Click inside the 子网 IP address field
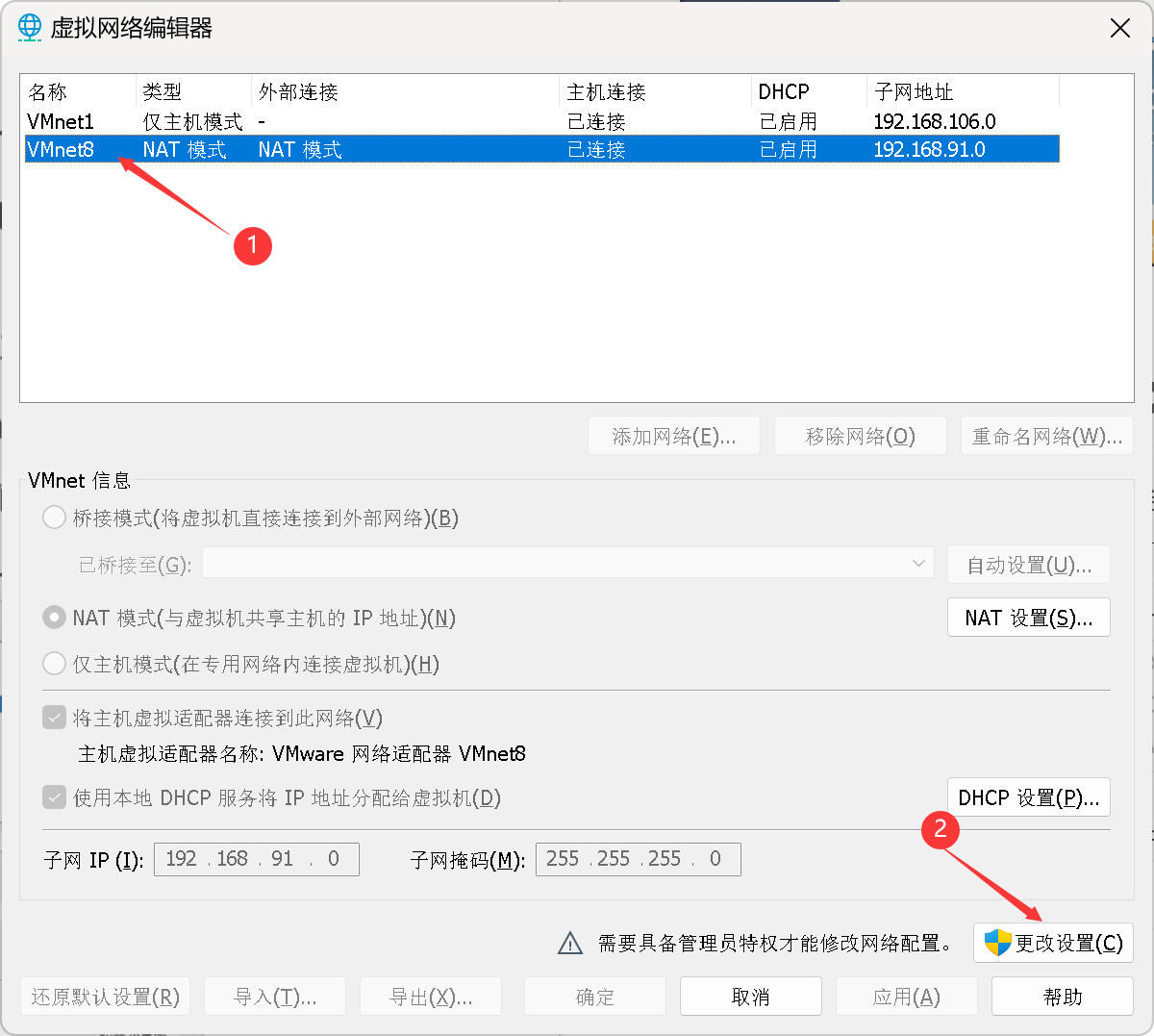1154x1036 pixels. [x=257, y=859]
